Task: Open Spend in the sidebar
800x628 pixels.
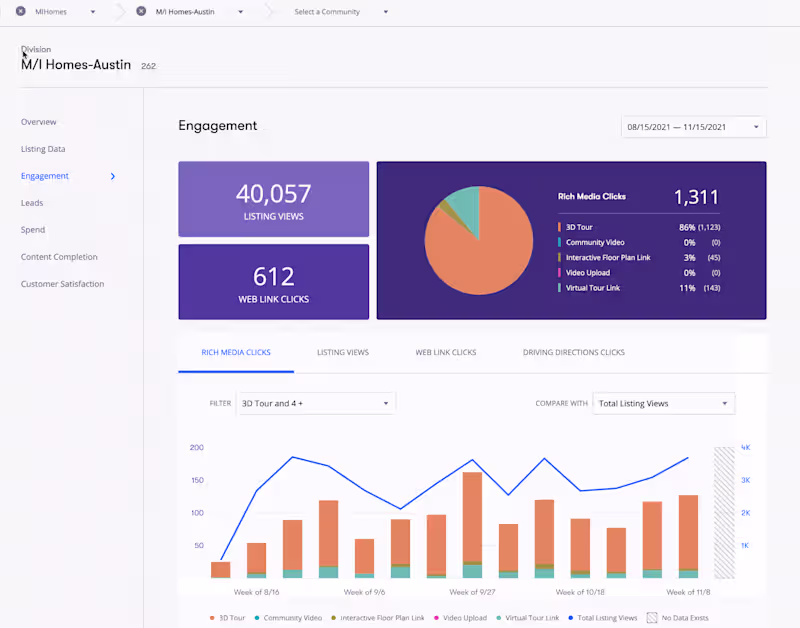Action: tap(33, 230)
